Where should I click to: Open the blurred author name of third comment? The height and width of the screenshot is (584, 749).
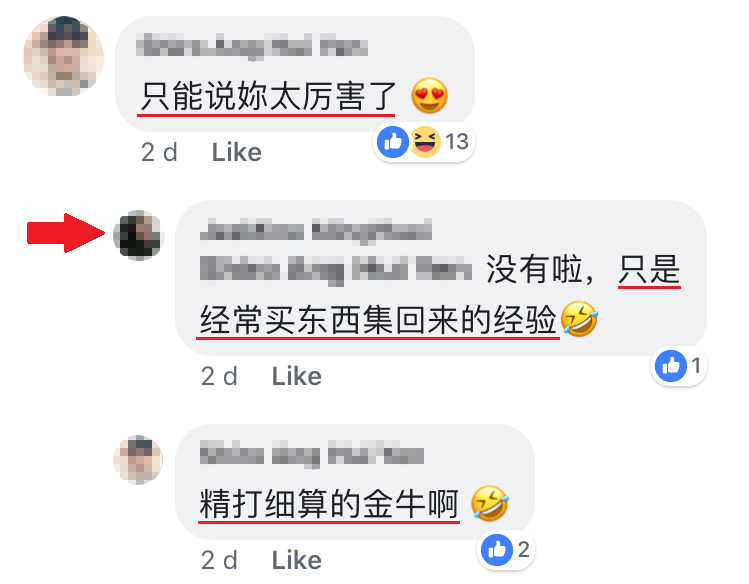(312, 453)
